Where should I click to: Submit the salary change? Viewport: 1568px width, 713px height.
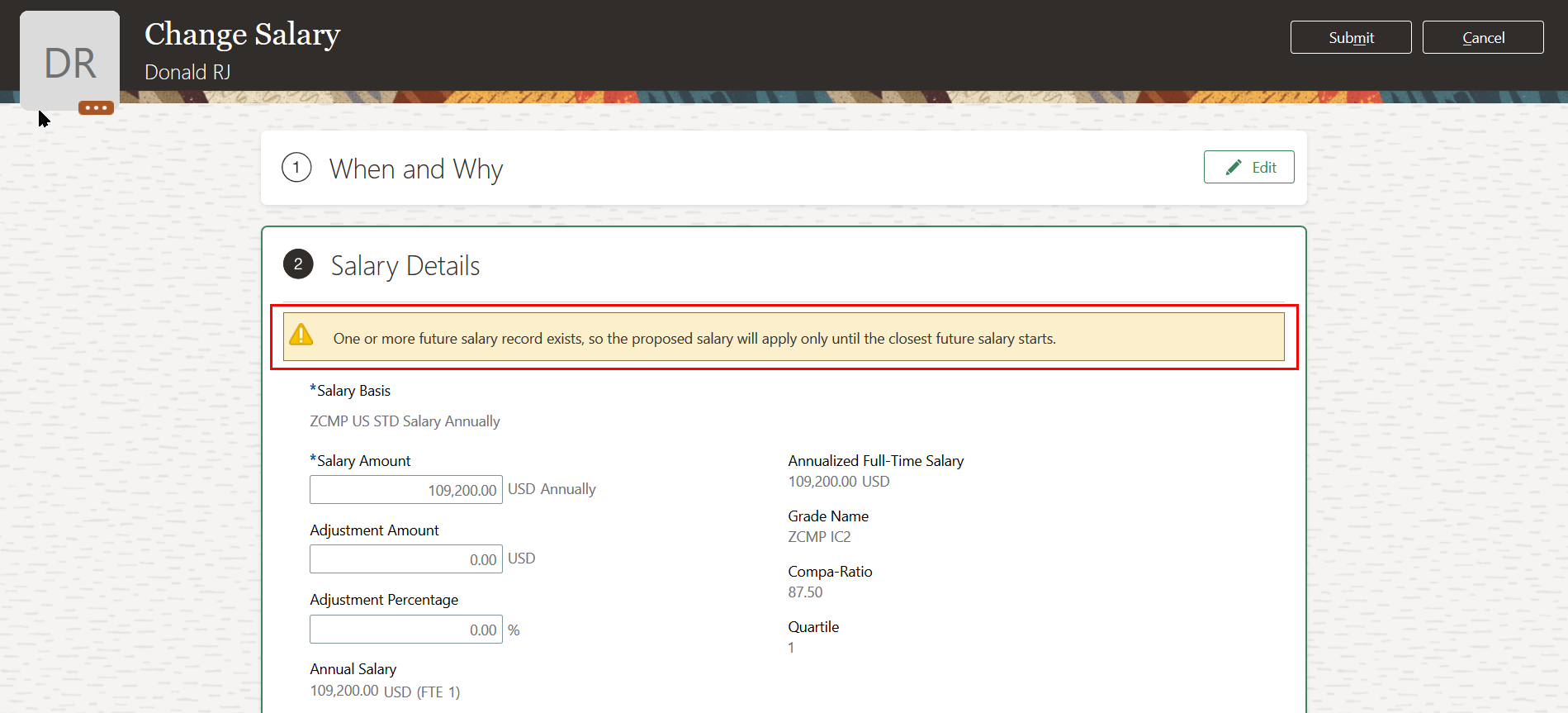(x=1351, y=37)
